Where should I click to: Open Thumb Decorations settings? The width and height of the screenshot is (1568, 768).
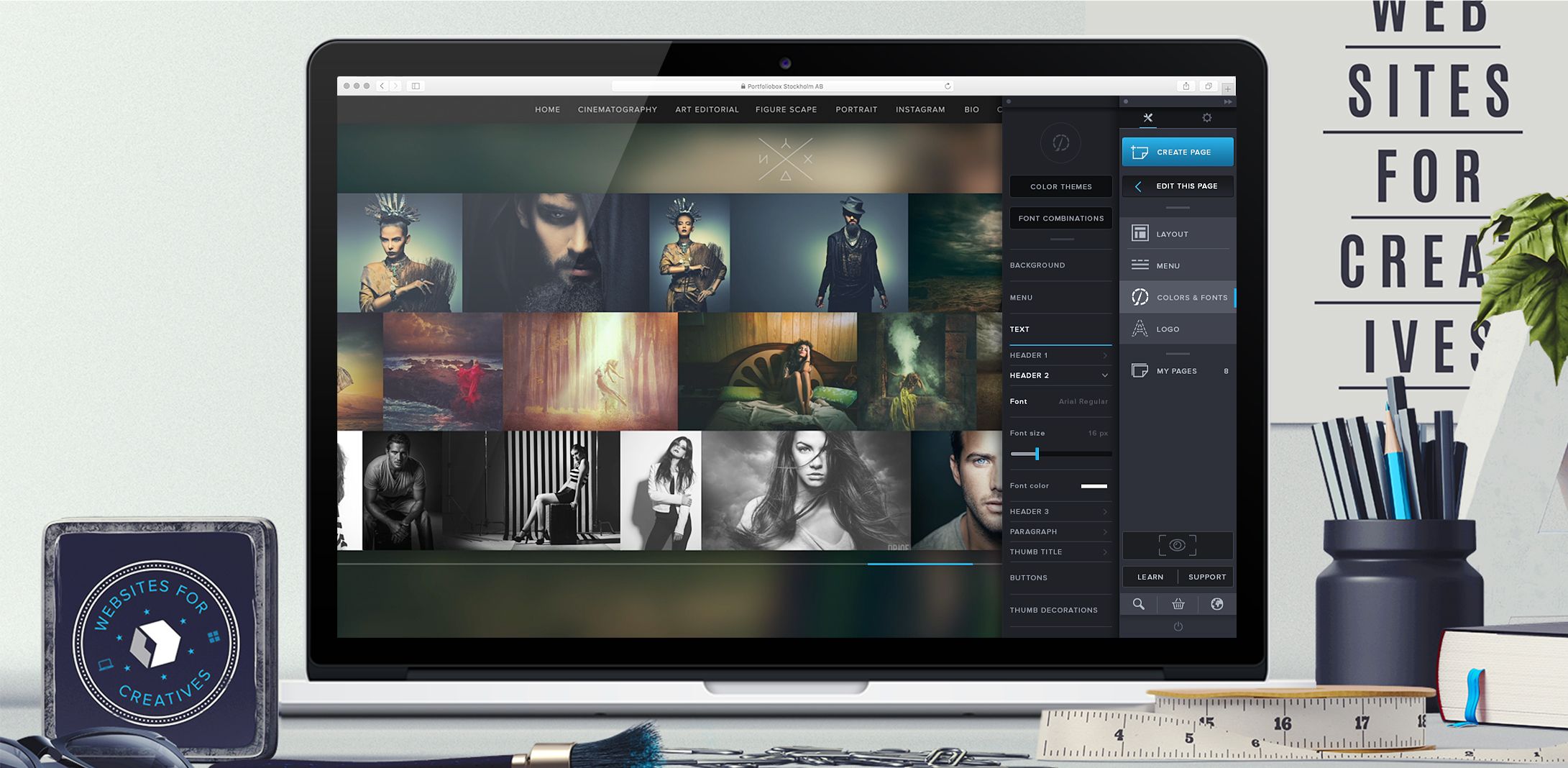(x=1060, y=610)
